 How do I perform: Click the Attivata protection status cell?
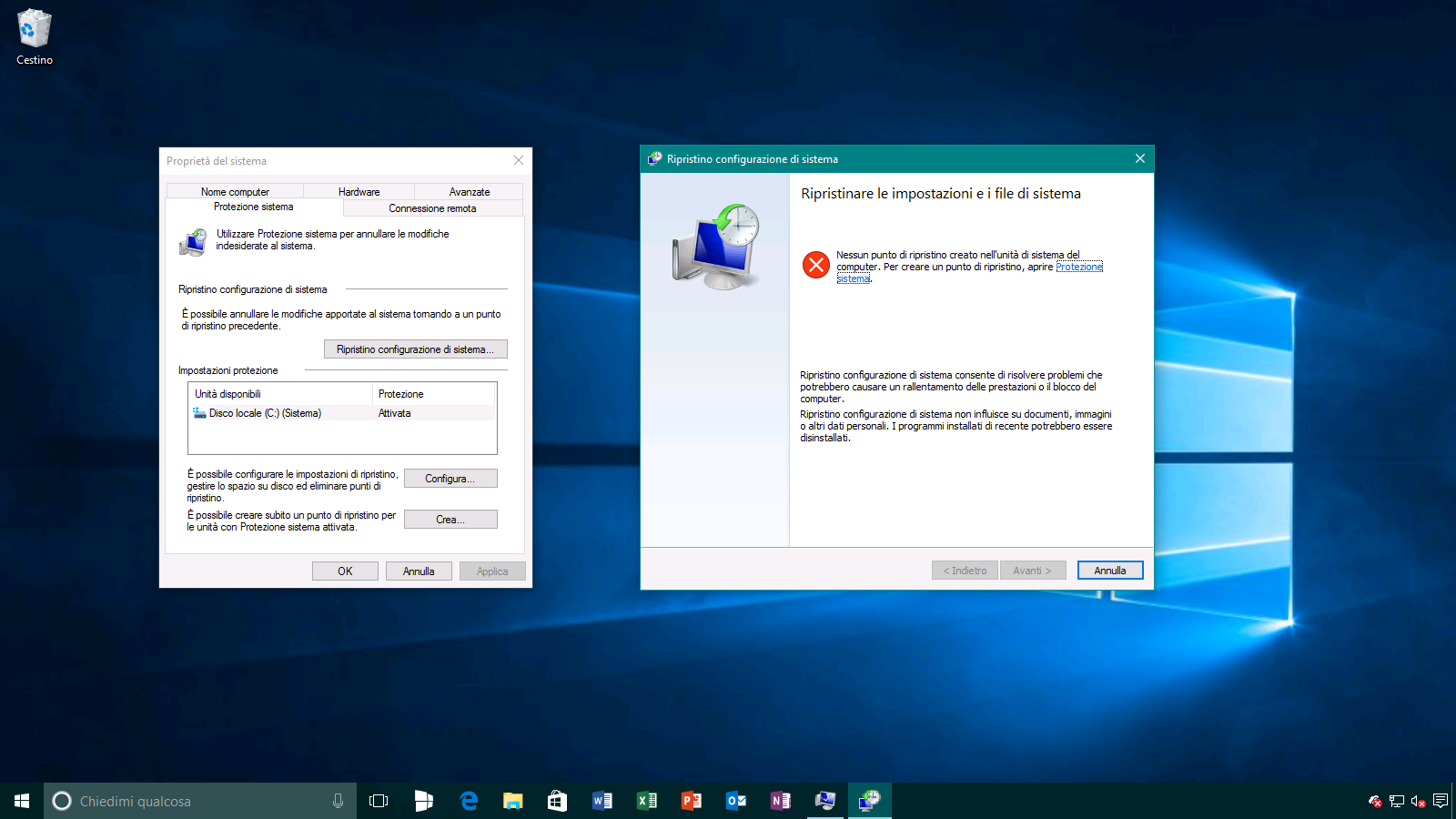point(395,413)
